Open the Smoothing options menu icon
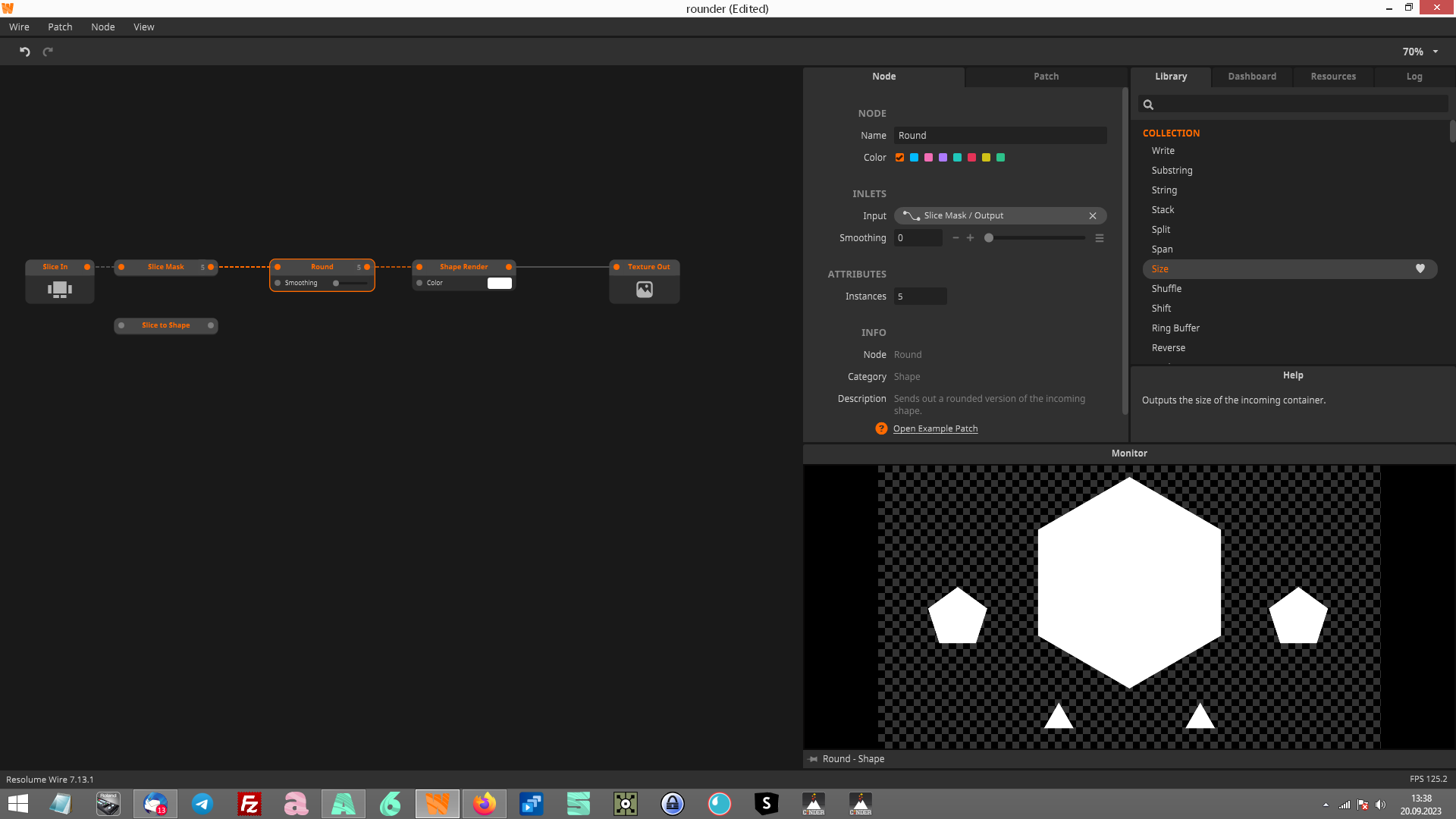 pos(1099,238)
